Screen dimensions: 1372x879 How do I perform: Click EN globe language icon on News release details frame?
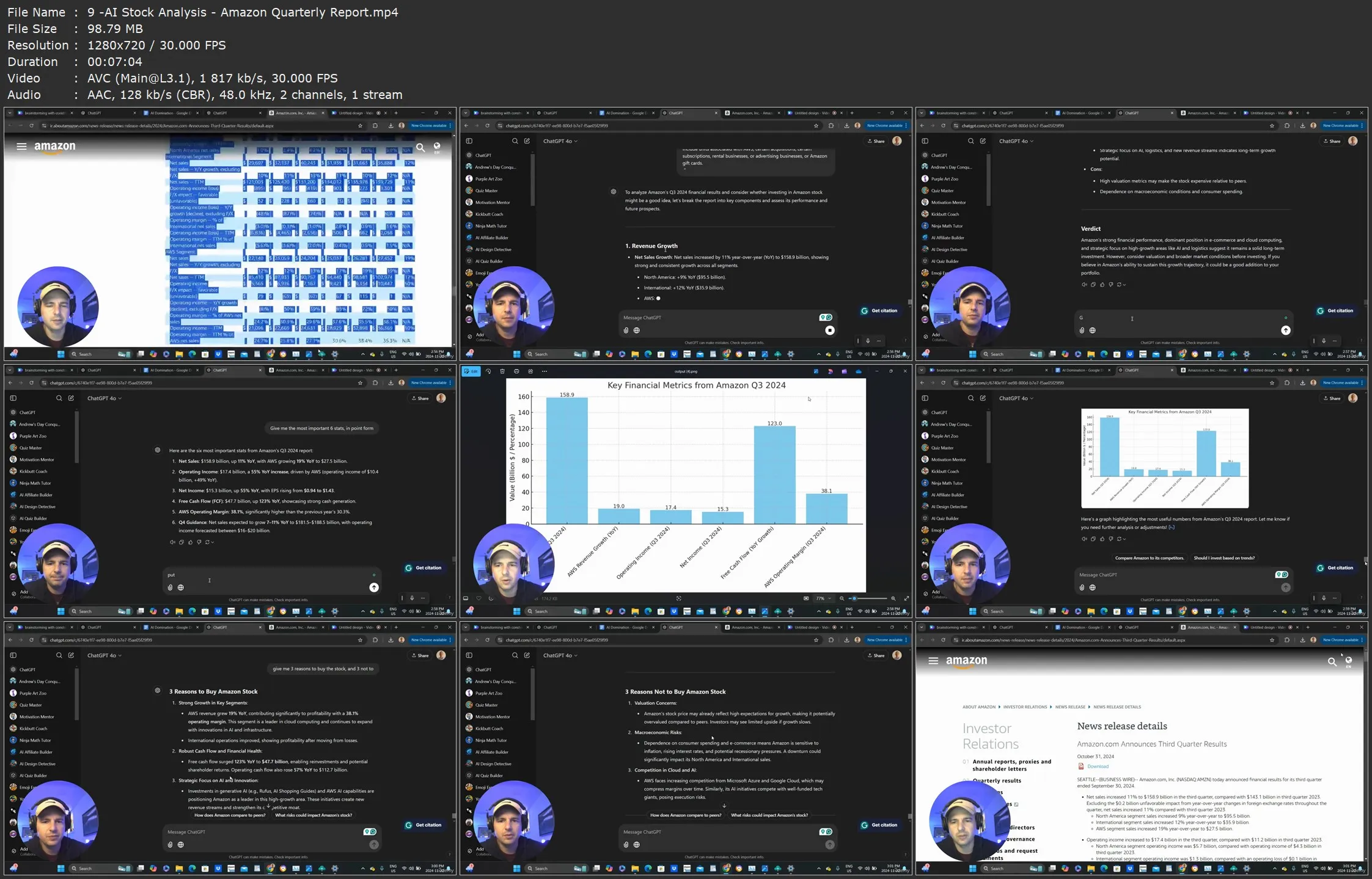click(x=1348, y=662)
